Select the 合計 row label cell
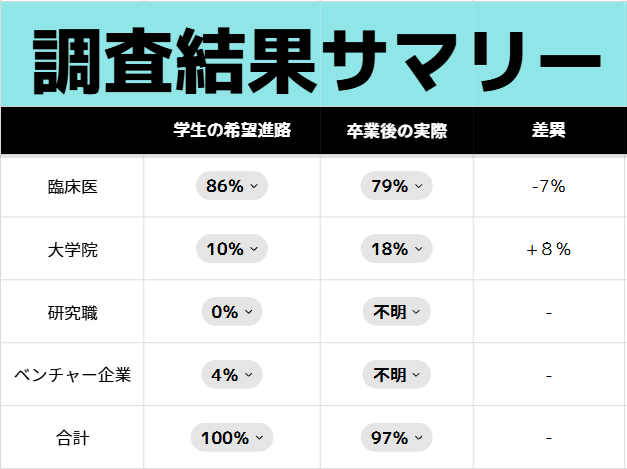Viewport: 627px width, 469px height. [x=72, y=437]
